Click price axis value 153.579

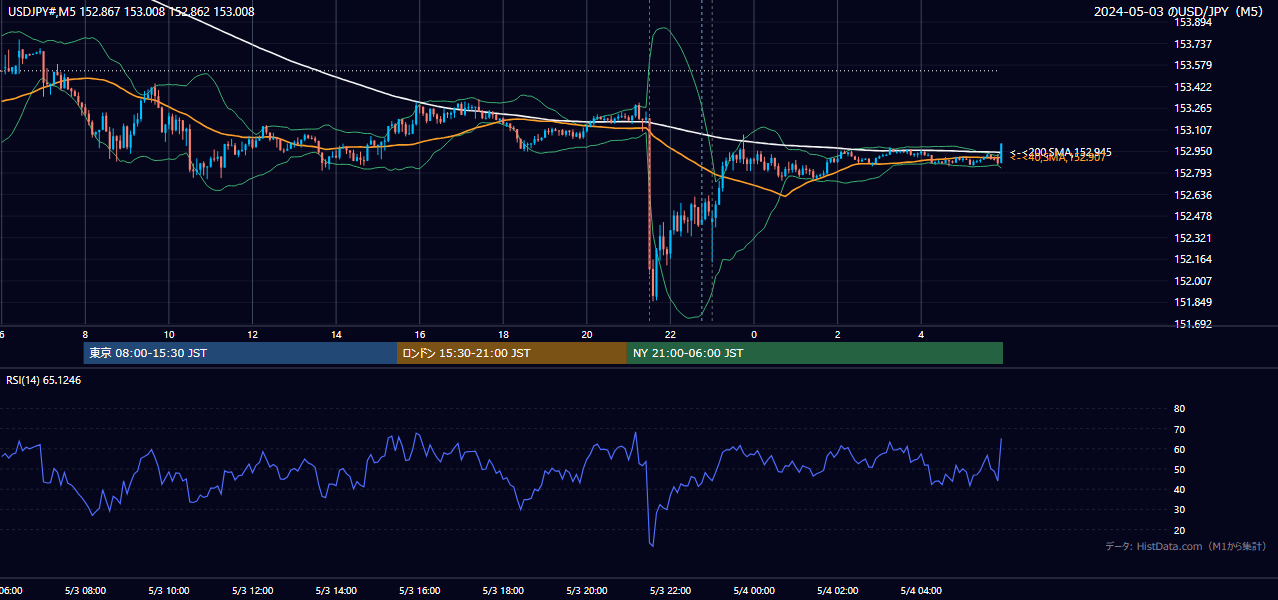(x=1192, y=65)
